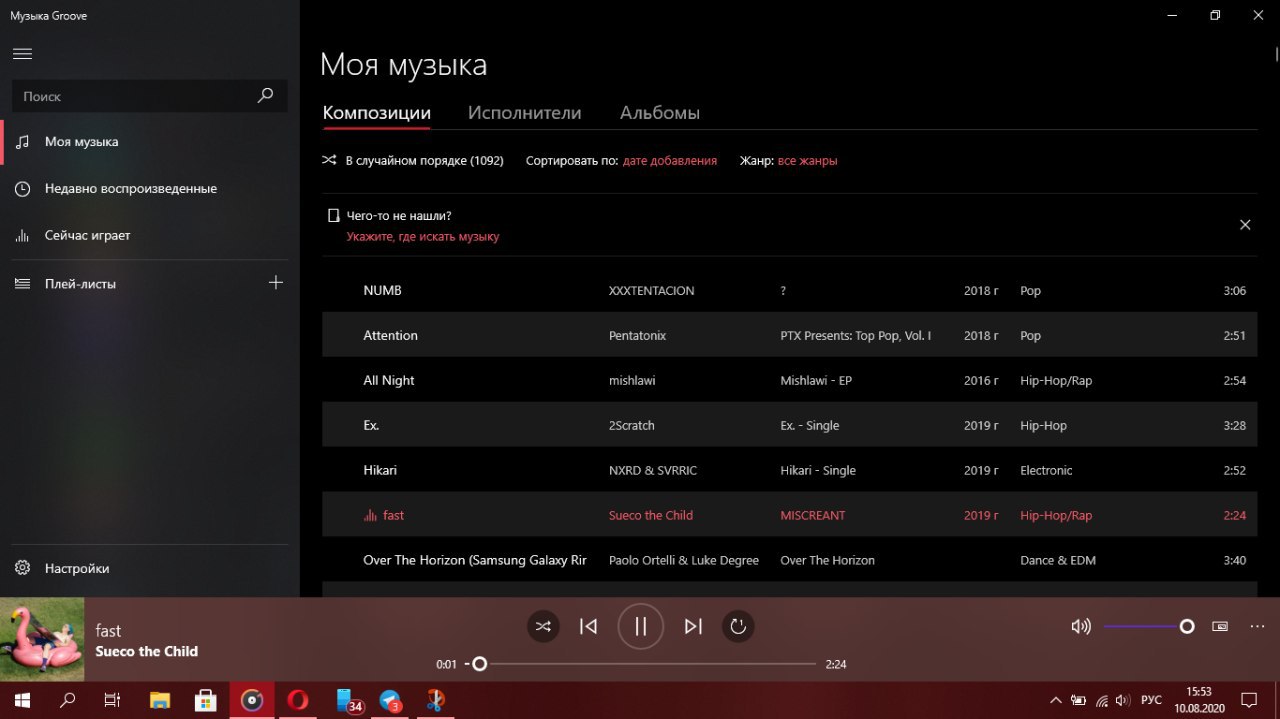
Task: Play all in random order (1092)
Action: pyautogui.click(x=412, y=160)
